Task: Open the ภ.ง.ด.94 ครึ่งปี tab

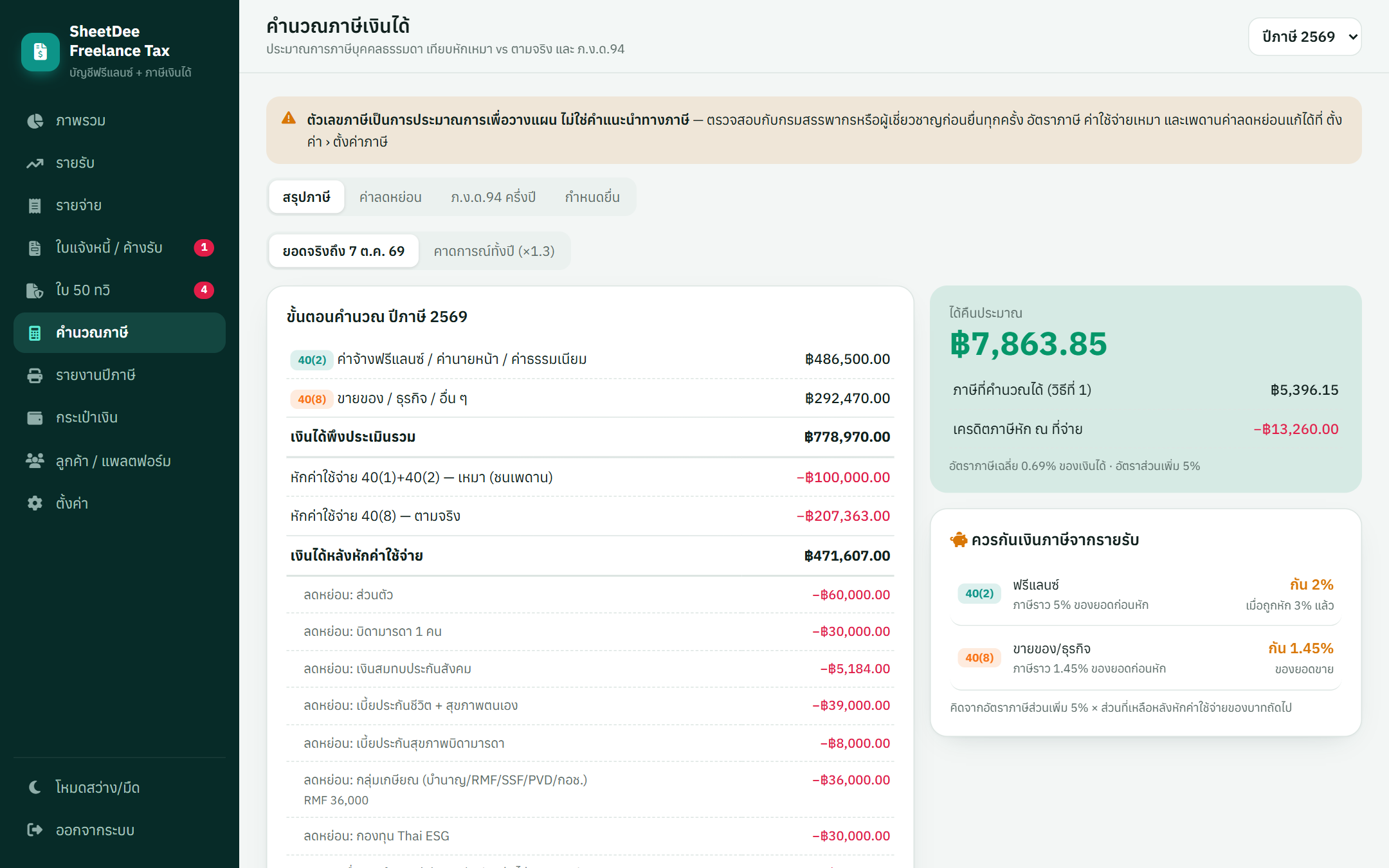Action: pos(493,197)
